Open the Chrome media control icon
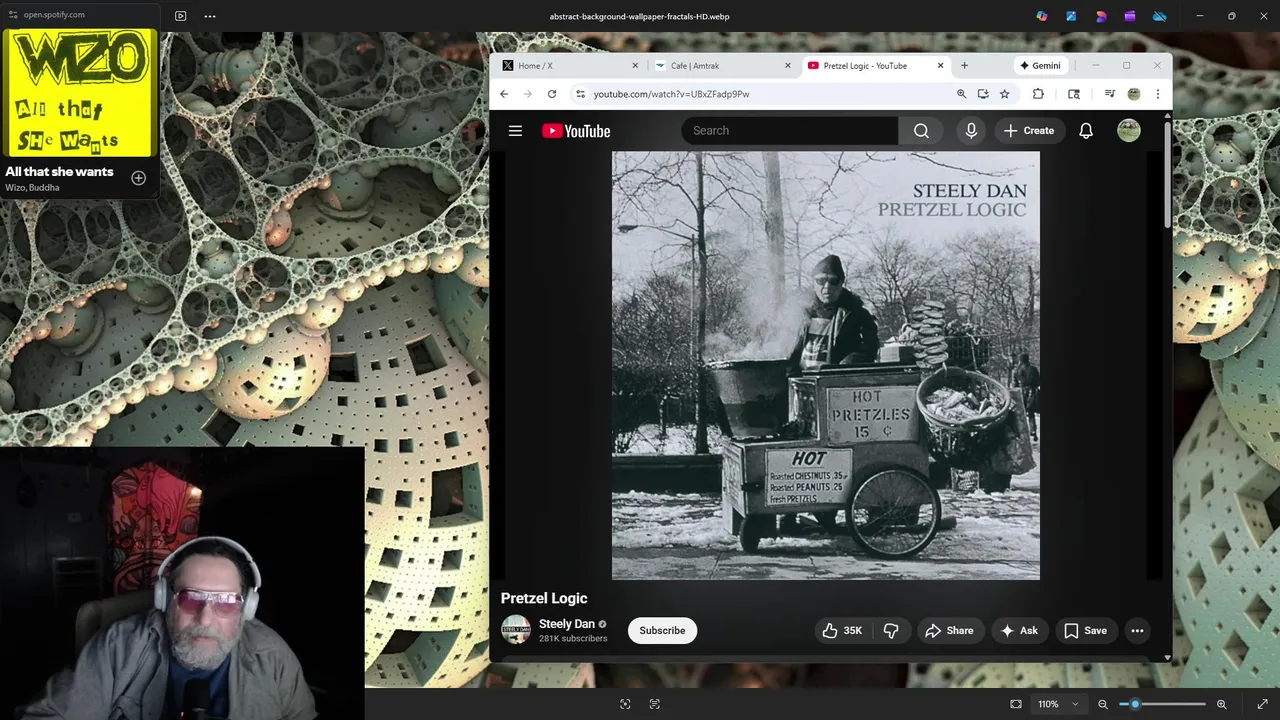The height and width of the screenshot is (720, 1280). click(x=1110, y=94)
